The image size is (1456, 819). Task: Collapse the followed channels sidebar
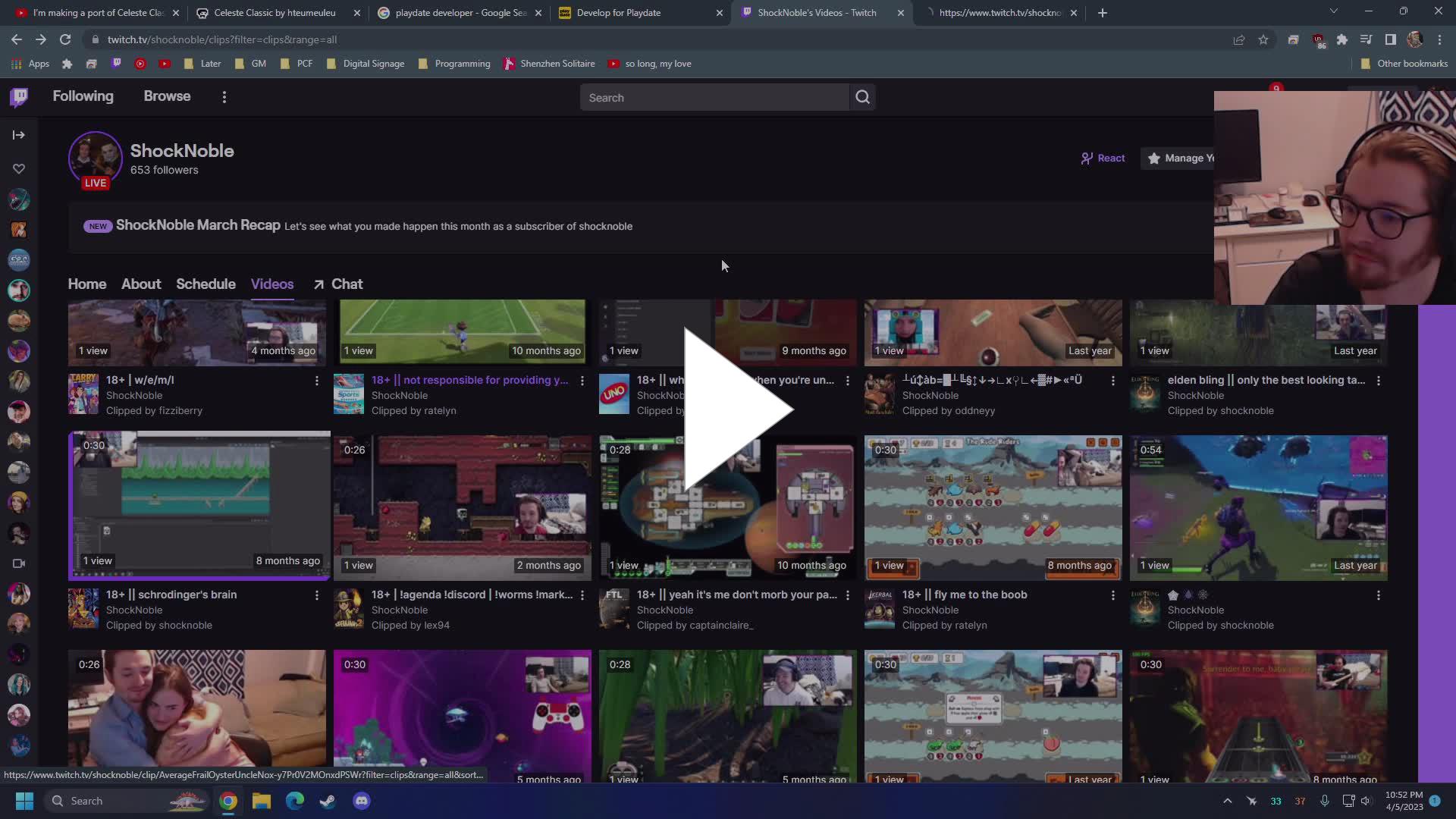18,135
